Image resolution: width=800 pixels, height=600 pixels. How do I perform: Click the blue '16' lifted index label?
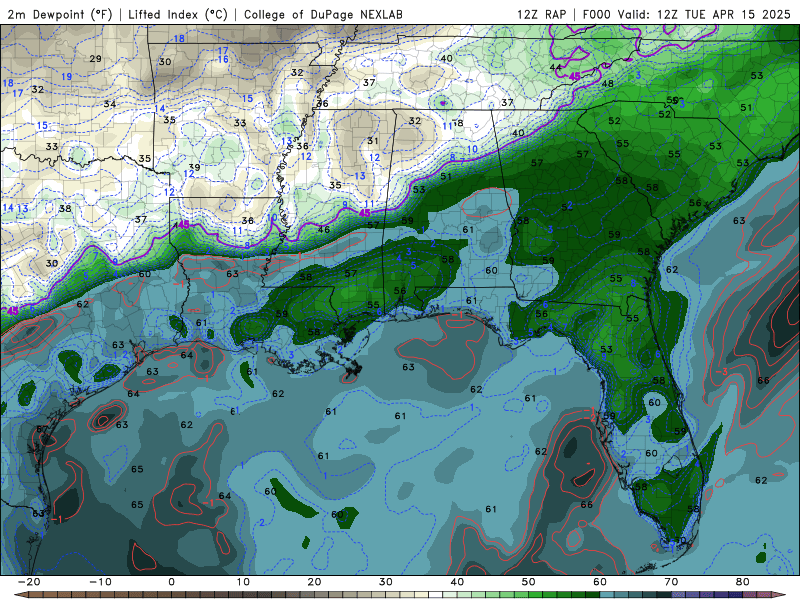pyautogui.click(x=223, y=60)
